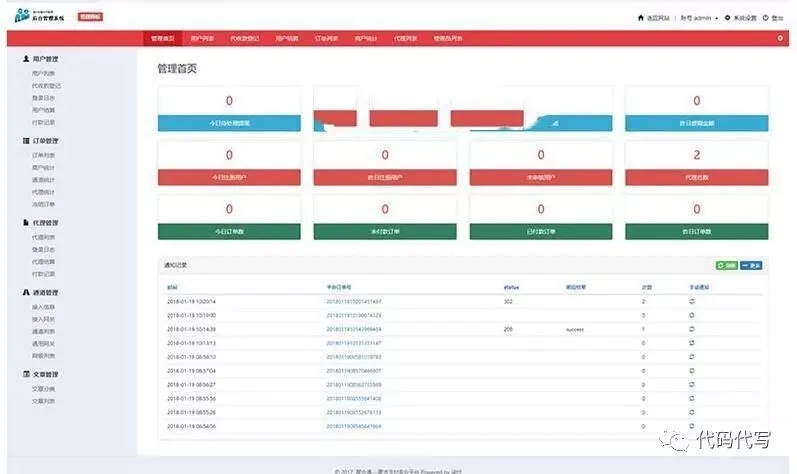Click the list icon beside 订单管理
Image resolution: width=797 pixels, height=474 pixels.
coord(26,141)
